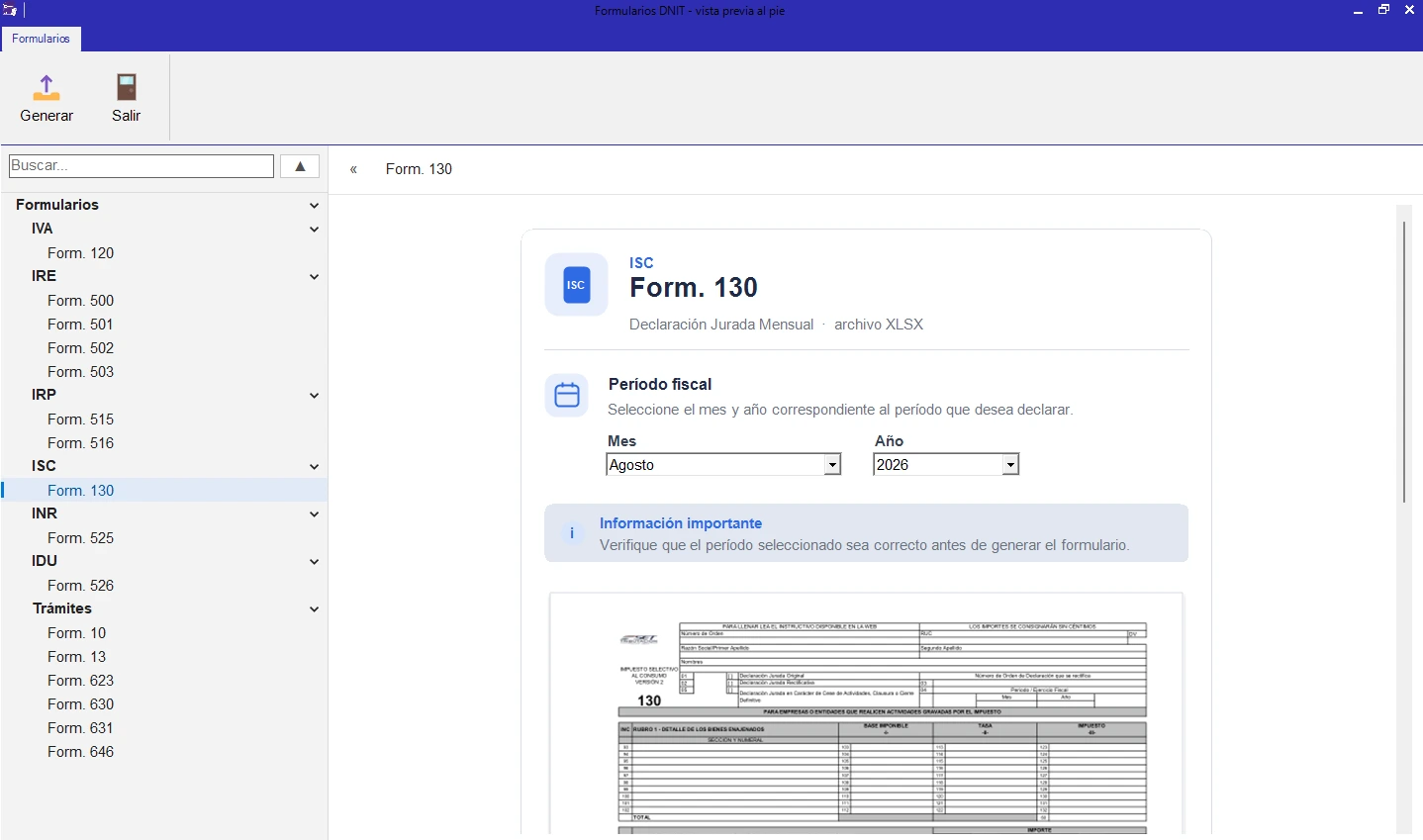This screenshot has height=840, width=1423.
Task: Click the Período fiscal heading
Action: (x=660, y=384)
